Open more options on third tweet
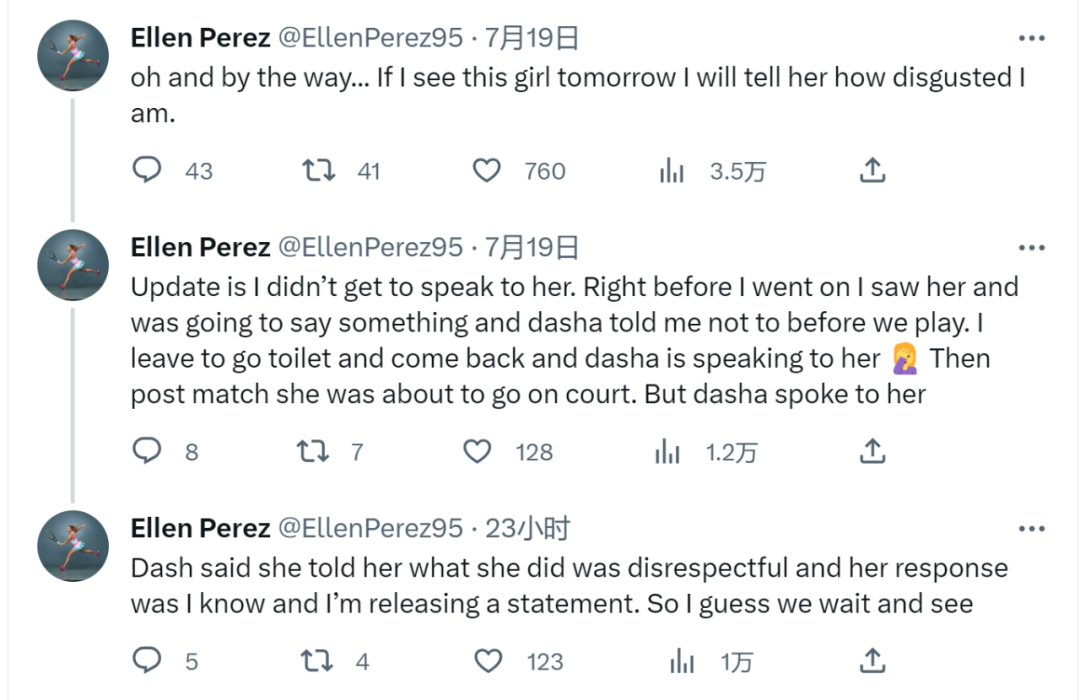Image resolution: width=1080 pixels, height=700 pixels. pyautogui.click(x=1032, y=528)
